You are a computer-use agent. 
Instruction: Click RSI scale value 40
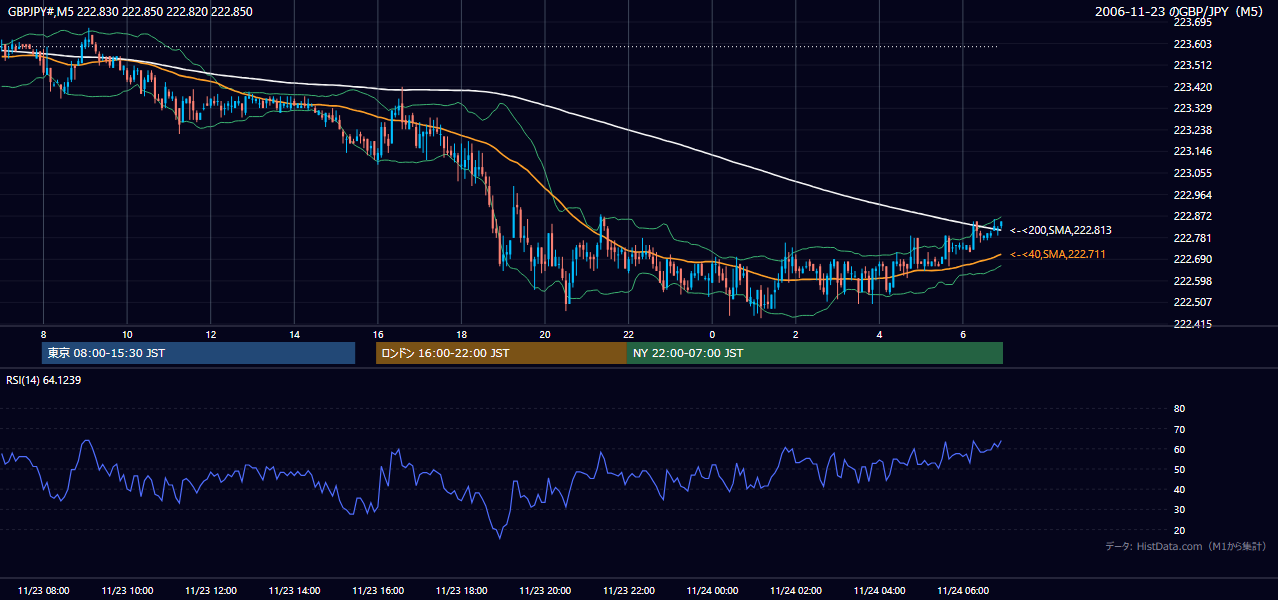pyautogui.click(x=1179, y=489)
